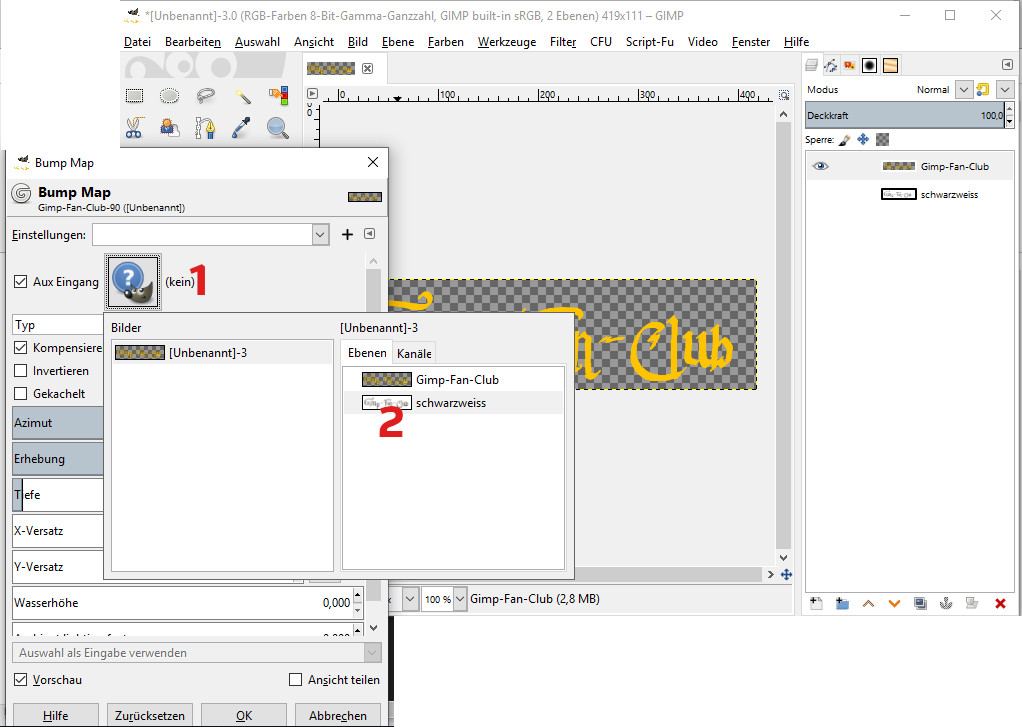Select the Free Select lasso tool
Image resolution: width=1022 pixels, height=727 pixels.
[206, 96]
